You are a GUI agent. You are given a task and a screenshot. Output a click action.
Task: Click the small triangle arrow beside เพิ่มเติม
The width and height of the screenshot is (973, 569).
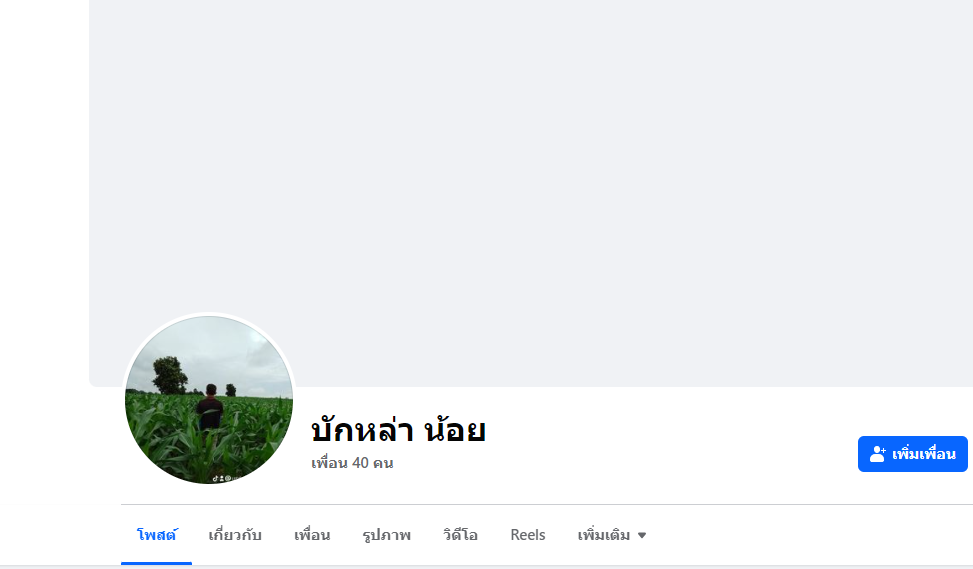point(642,535)
